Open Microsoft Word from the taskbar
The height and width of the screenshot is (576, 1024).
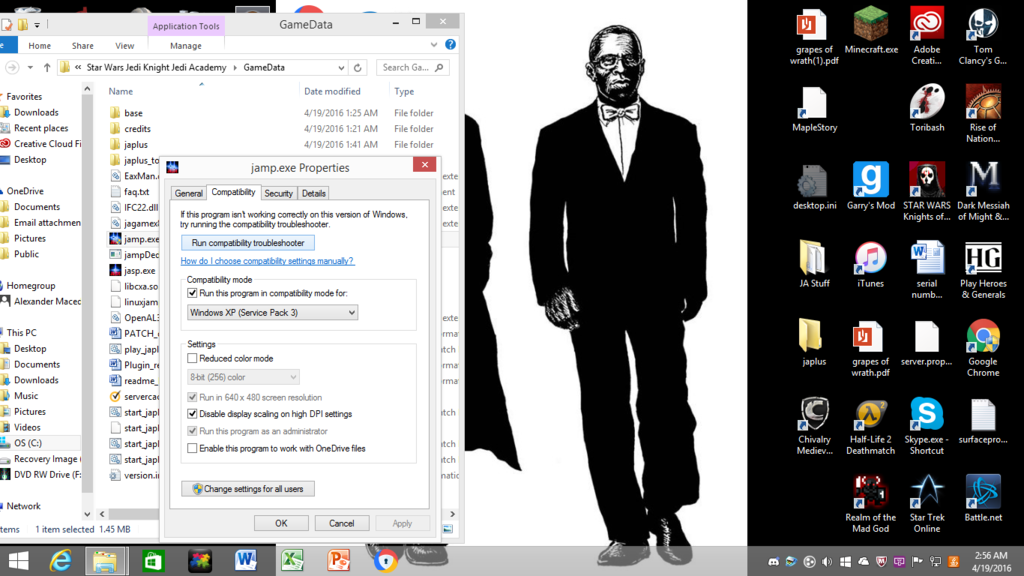tap(246, 561)
